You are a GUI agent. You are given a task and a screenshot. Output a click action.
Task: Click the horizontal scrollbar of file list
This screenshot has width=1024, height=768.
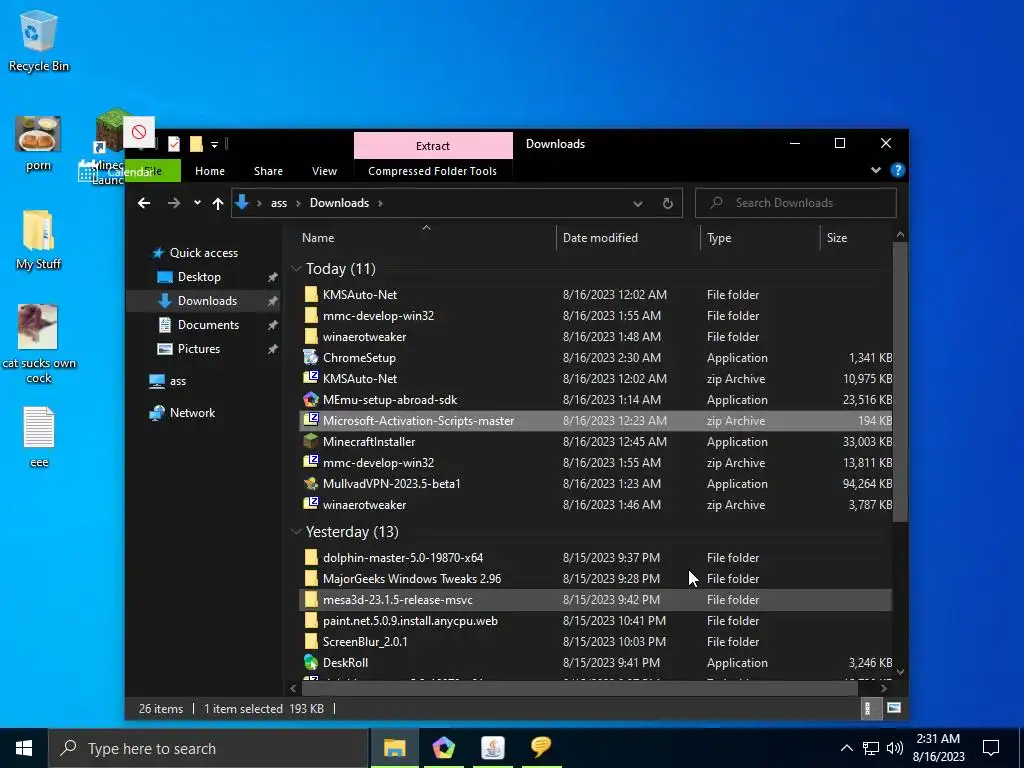coord(579,687)
